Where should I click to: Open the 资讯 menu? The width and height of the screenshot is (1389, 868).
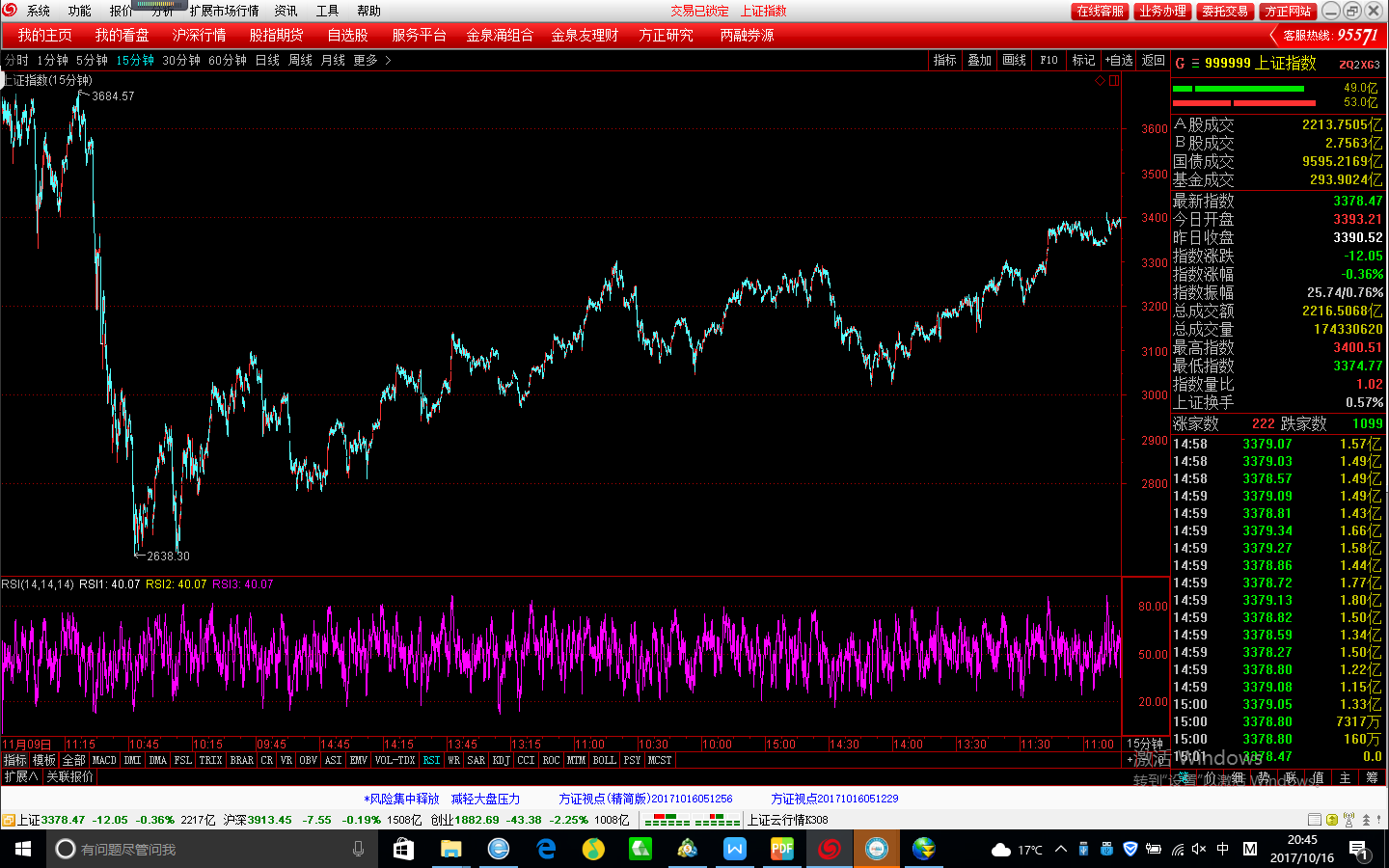coord(286,11)
